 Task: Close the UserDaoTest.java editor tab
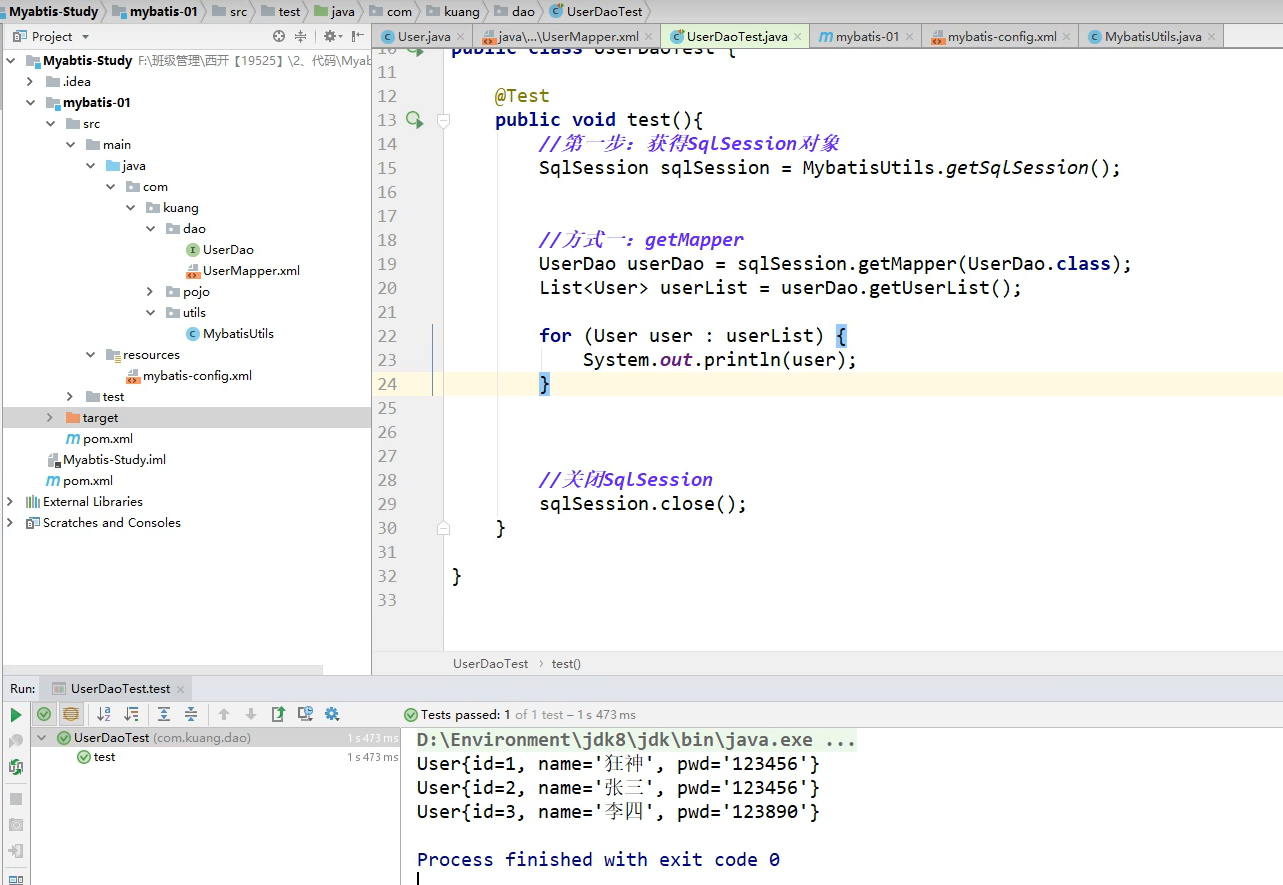(x=799, y=37)
